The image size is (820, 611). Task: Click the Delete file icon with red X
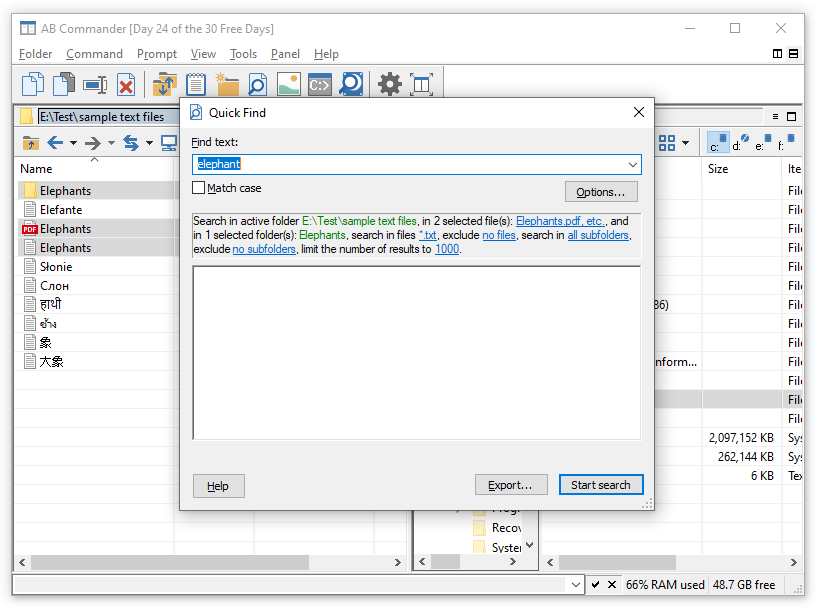[126, 85]
